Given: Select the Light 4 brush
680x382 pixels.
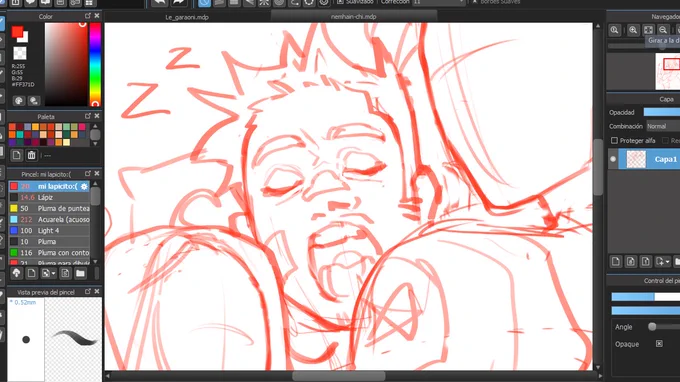Looking at the screenshot, I should [49, 231].
